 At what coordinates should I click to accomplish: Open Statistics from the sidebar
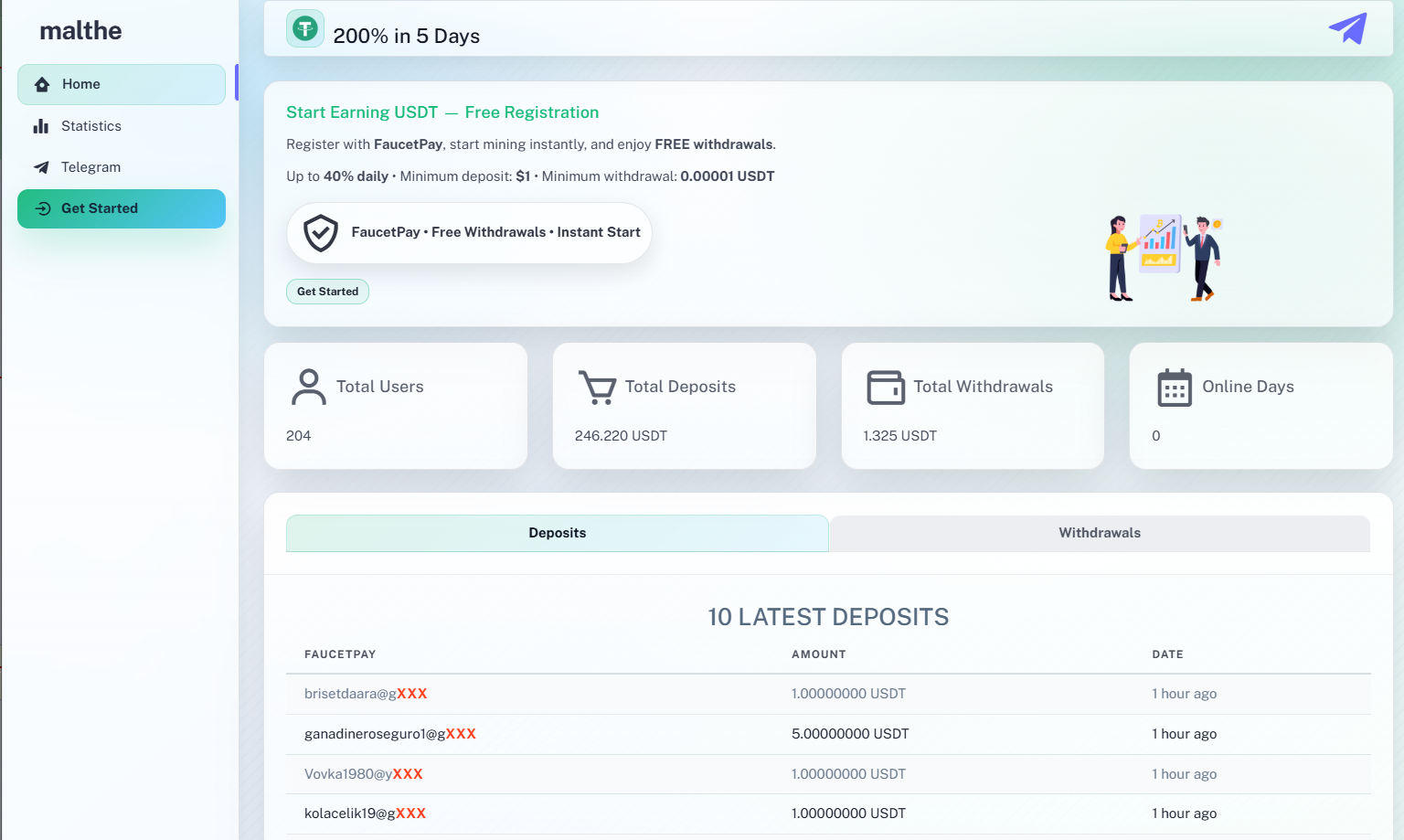coord(91,126)
